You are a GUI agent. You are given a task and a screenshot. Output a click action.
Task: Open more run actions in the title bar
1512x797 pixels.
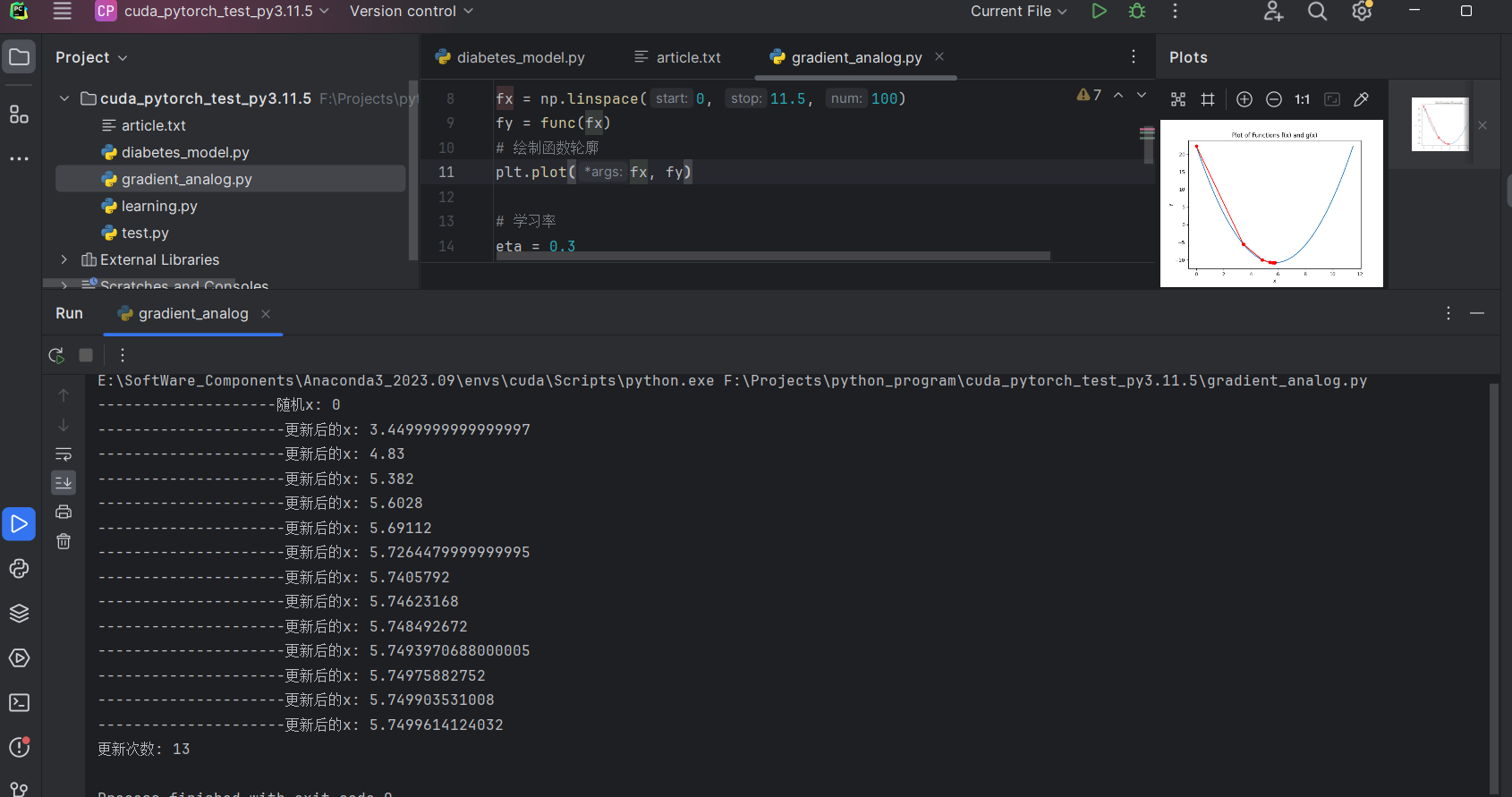pos(1175,11)
